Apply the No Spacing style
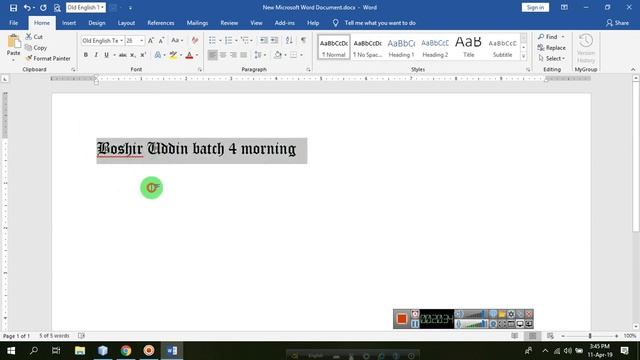Screen dimensions: 640x360 coord(367,47)
